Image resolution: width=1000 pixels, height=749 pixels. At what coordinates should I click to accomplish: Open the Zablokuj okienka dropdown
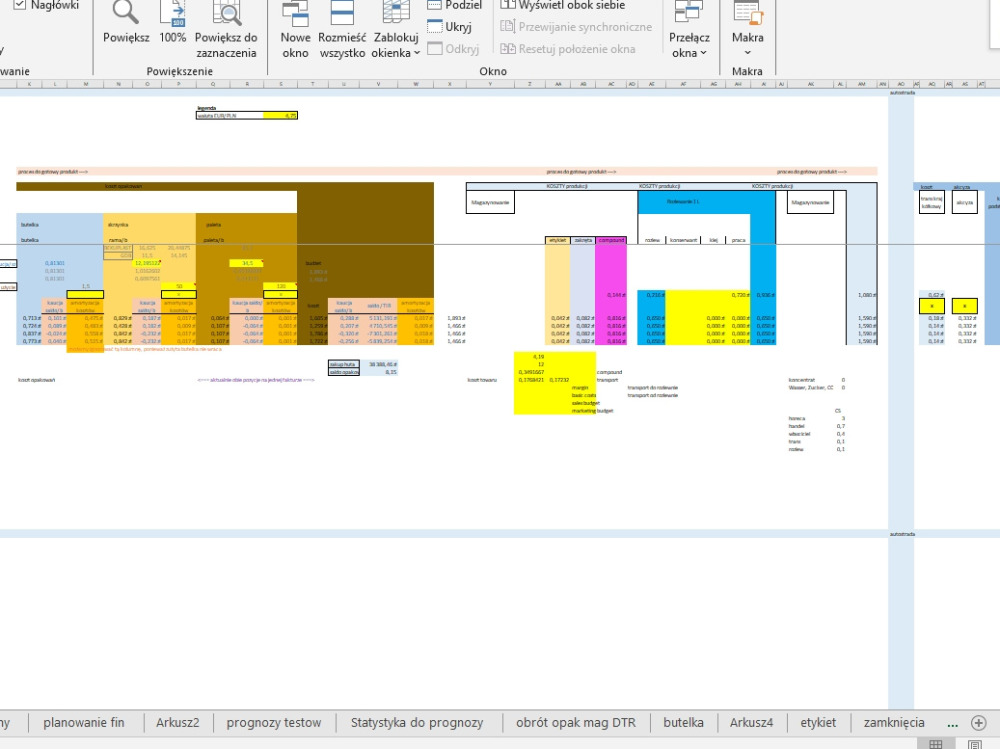pos(395,31)
